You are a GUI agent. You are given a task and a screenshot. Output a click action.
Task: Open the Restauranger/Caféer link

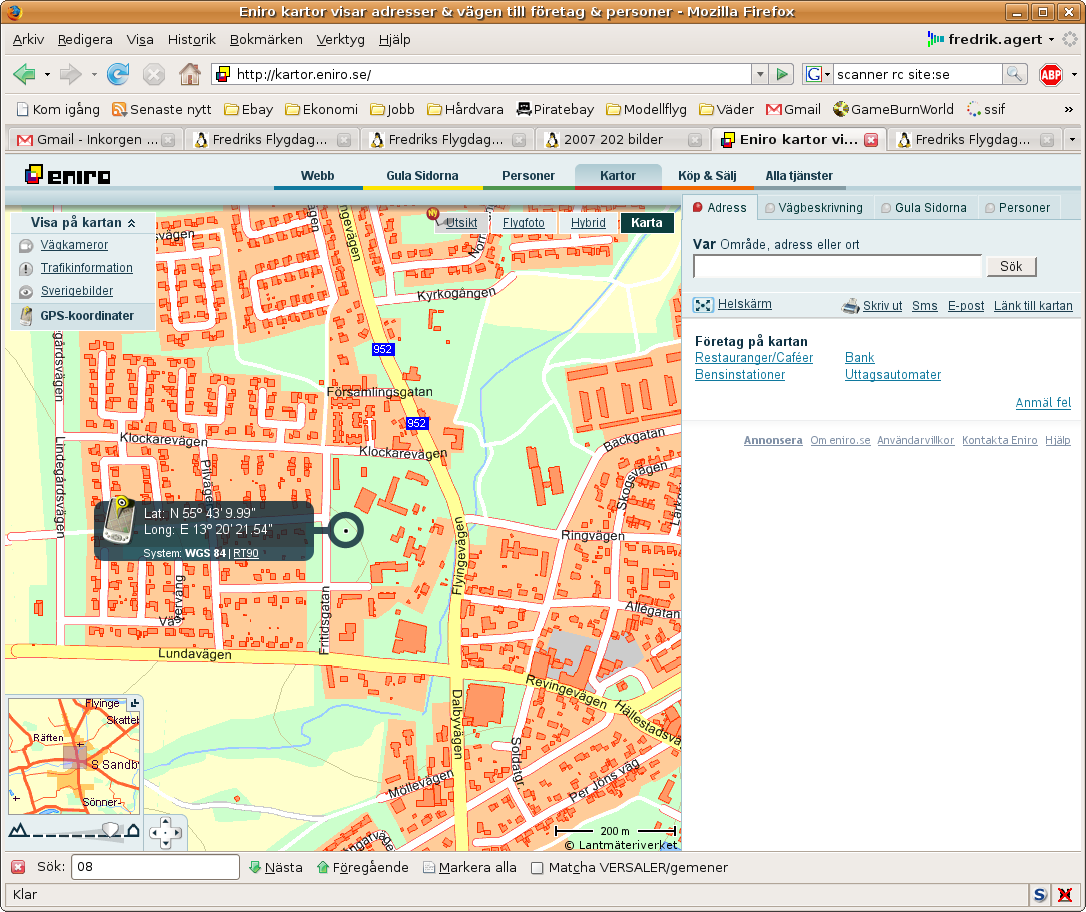click(754, 358)
